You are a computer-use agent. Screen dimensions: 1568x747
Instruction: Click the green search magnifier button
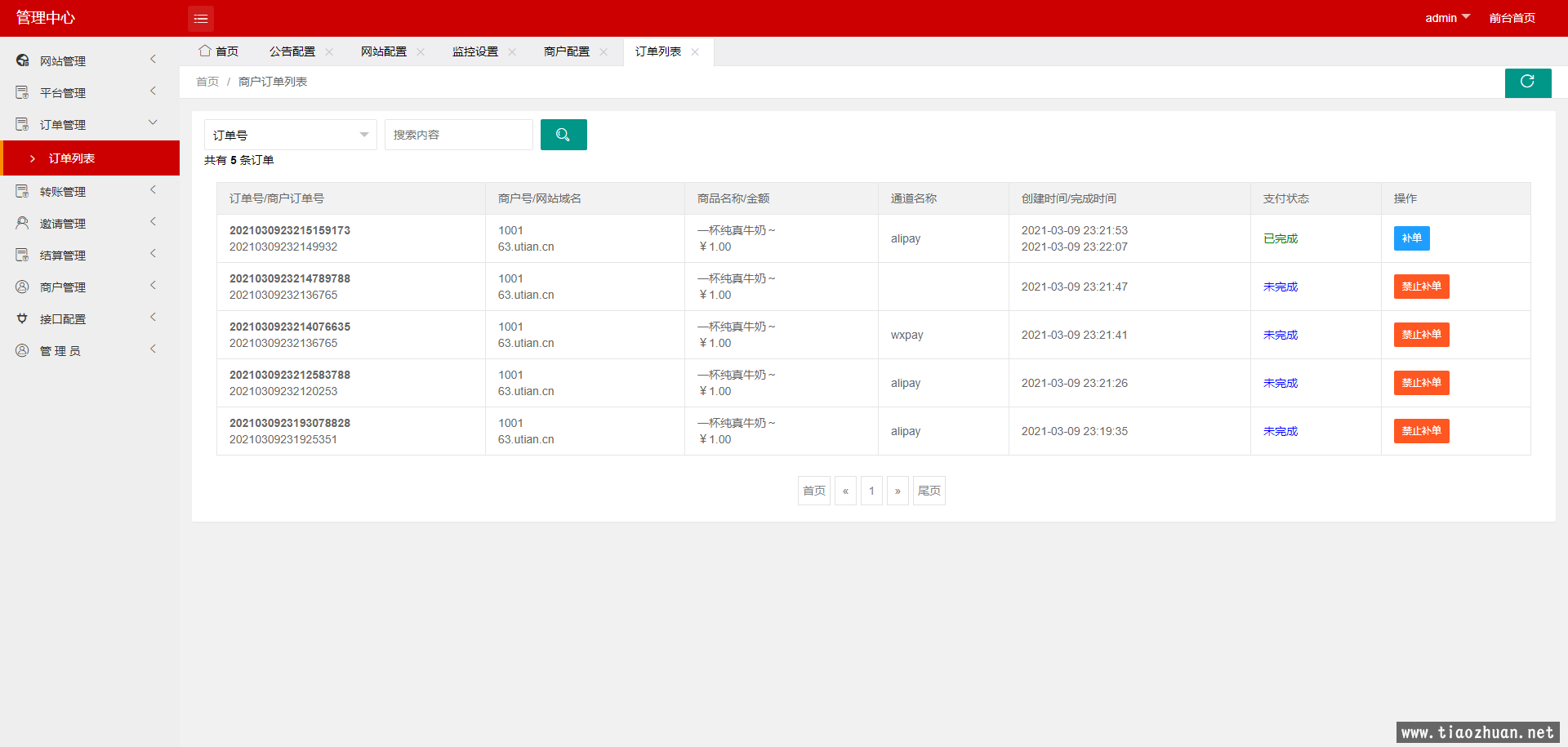tap(563, 135)
